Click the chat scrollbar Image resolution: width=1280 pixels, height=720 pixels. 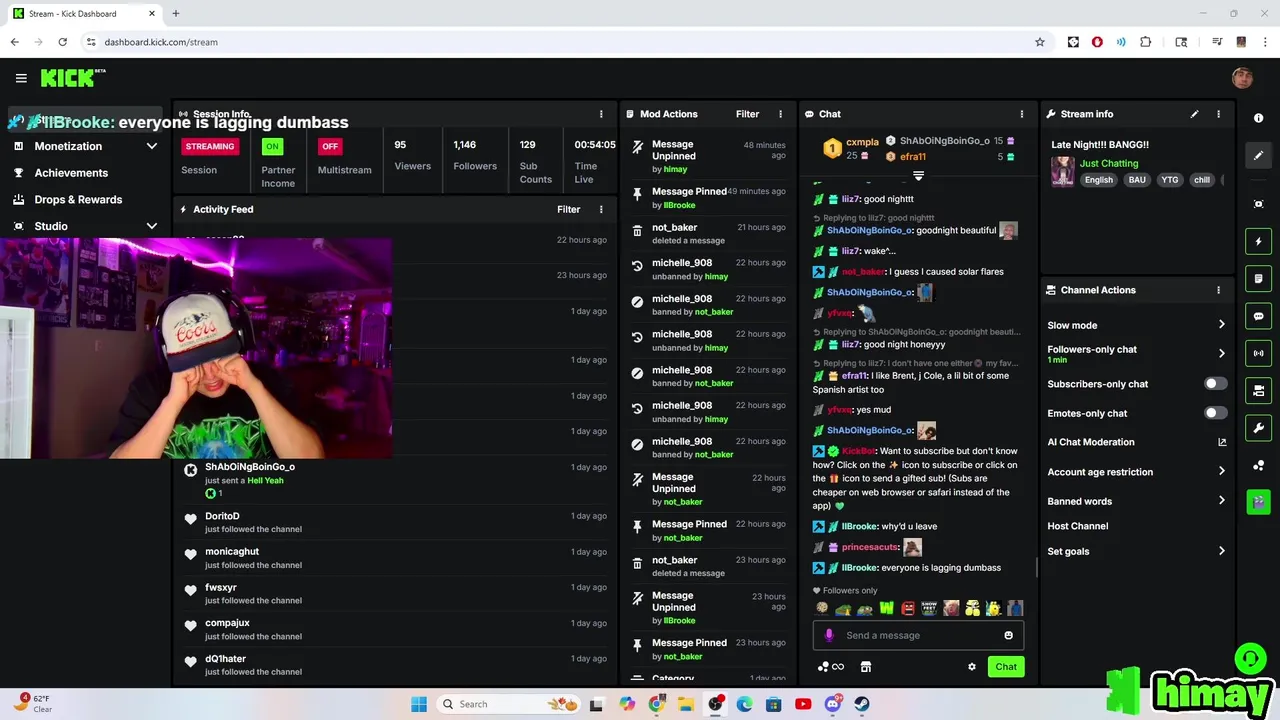coord(1036,568)
